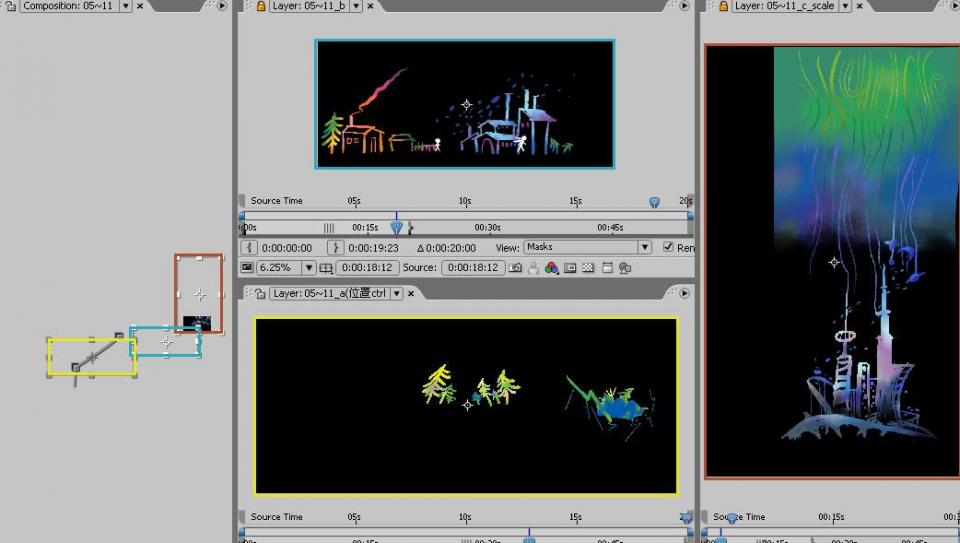Viewport: 960px width, 543px height.
Task: Open the Composition 05~11 viewer dropdown arrow
Action: 125,6
